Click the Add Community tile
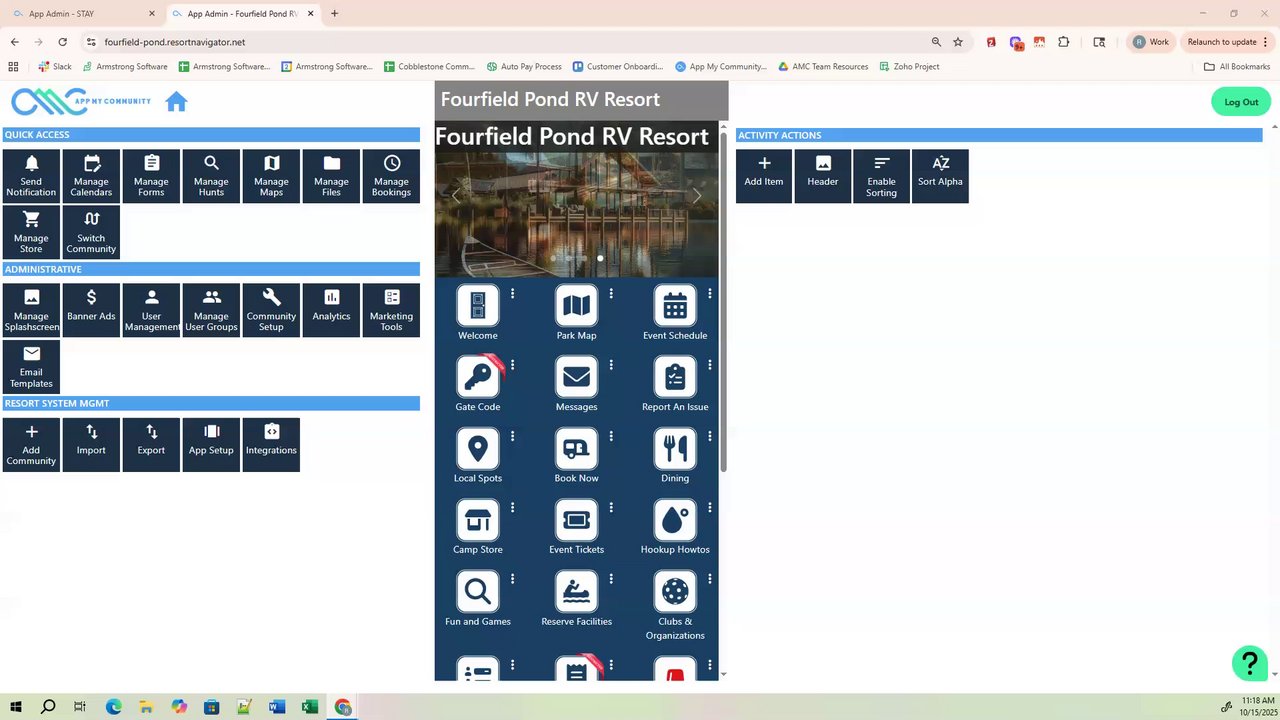1280x720 pixels. (31, 444)
